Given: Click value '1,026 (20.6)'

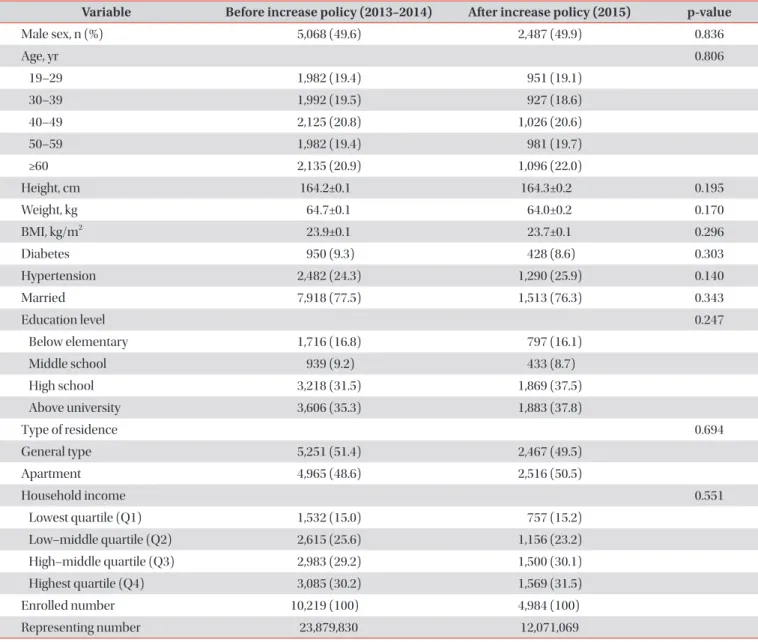Looking at the screenshot, I should (550, 122).
